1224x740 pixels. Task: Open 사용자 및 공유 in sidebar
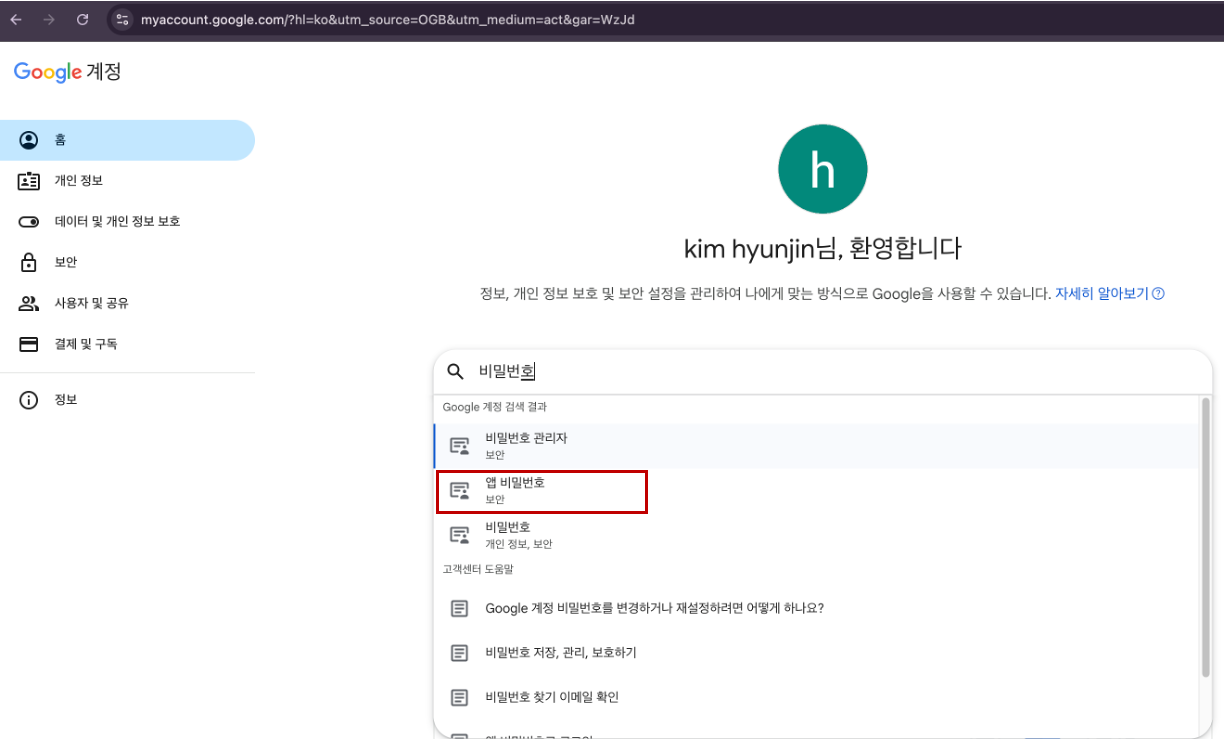(127, 303)
